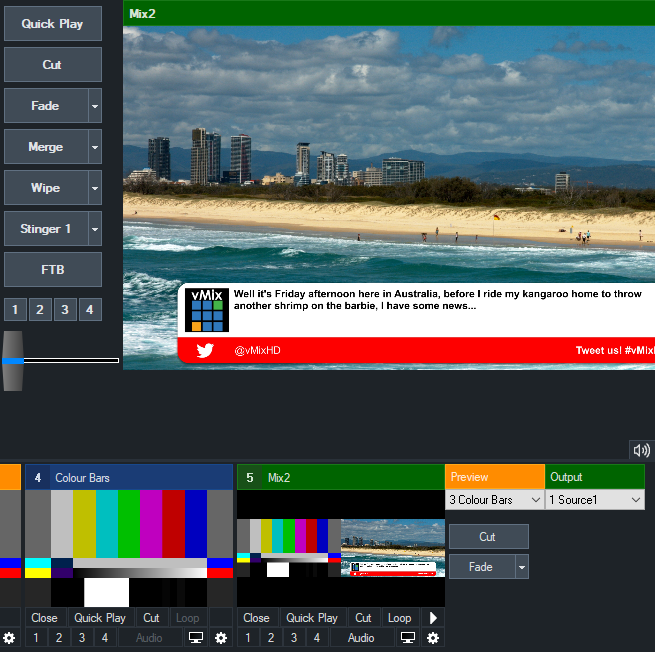Toggle Audio on the Mix2 input
This screenshot has height=652, width=655.
(361, 638)
